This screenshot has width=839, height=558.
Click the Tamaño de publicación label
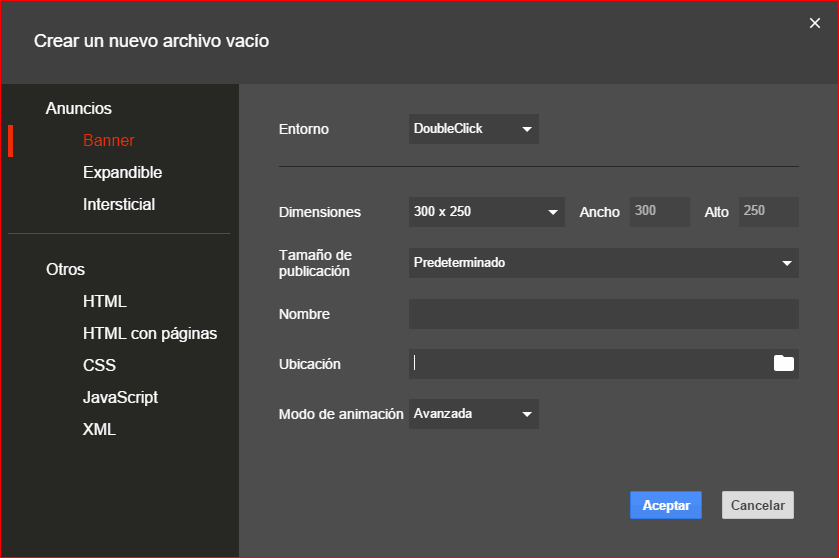[x=315, y=263]
